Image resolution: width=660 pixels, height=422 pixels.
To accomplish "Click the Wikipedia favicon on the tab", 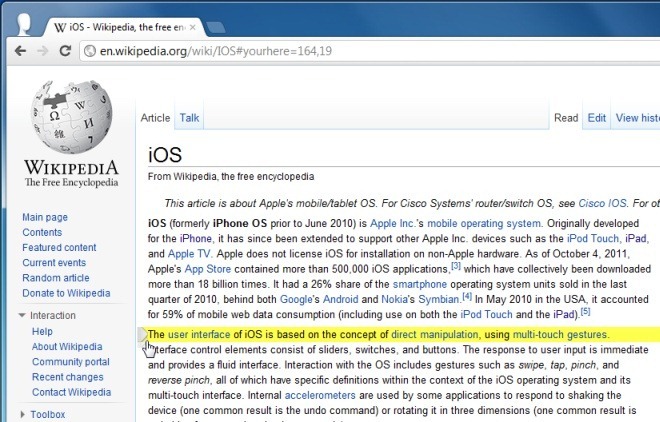I will pyautogui.click(x=60, y=27).
